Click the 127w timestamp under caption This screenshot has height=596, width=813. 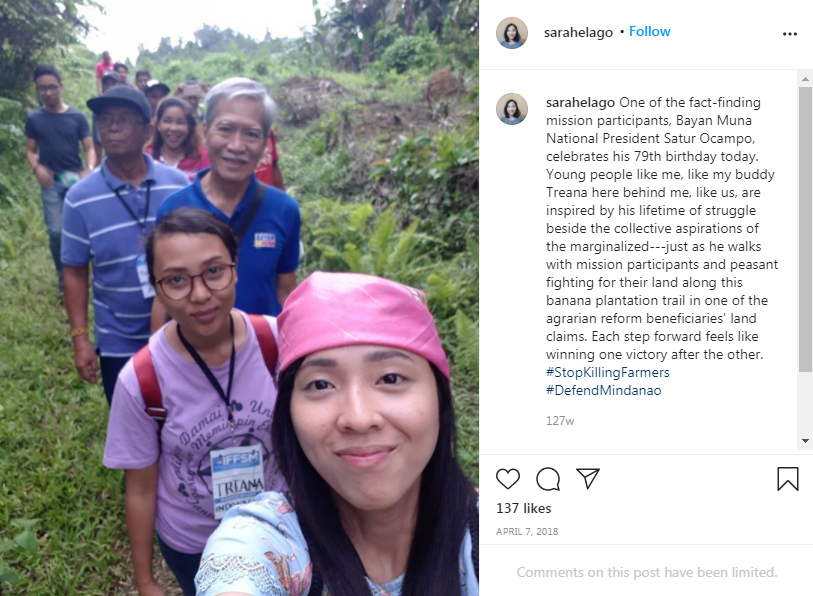pos(560,421)
